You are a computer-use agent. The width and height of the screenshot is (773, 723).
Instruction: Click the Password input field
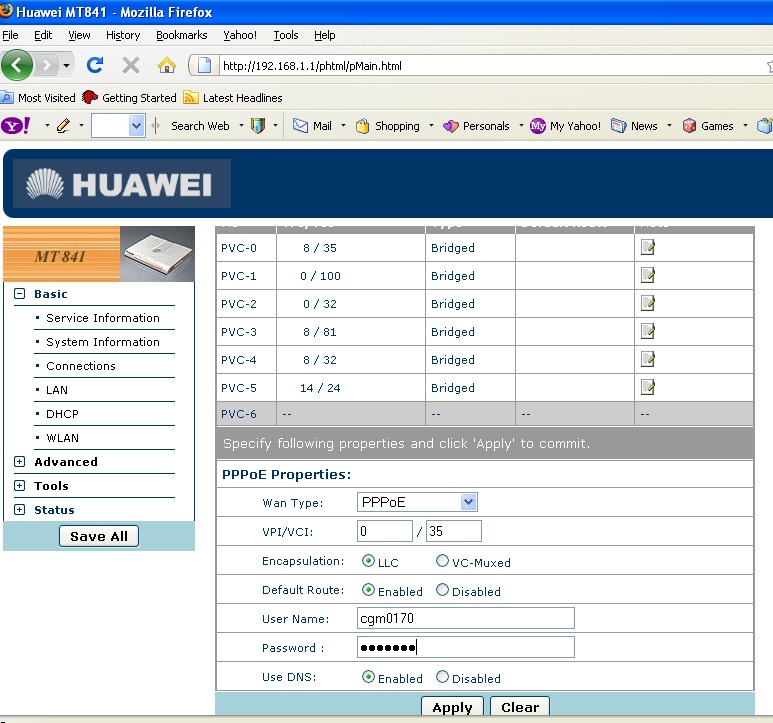pyautogui.click(x=465, y=647)
